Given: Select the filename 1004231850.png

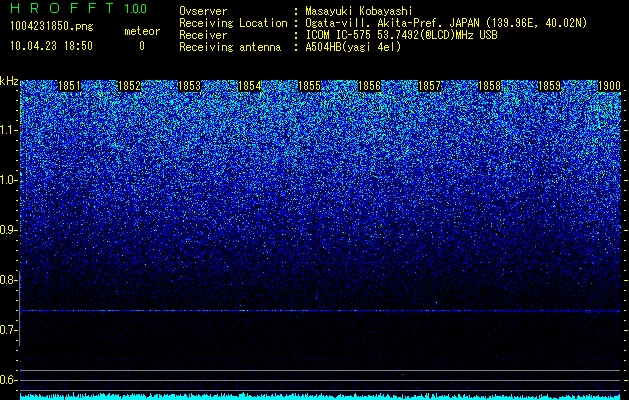Looking at the screenshot, I should coord(51,27).
